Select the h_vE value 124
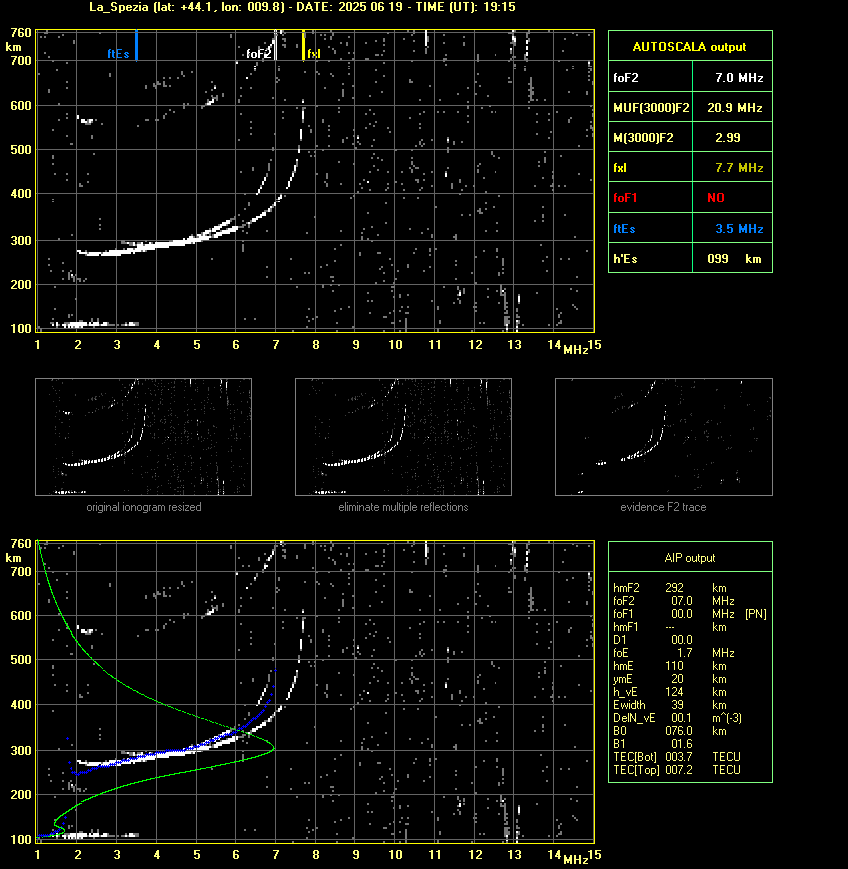 (675, 692)
